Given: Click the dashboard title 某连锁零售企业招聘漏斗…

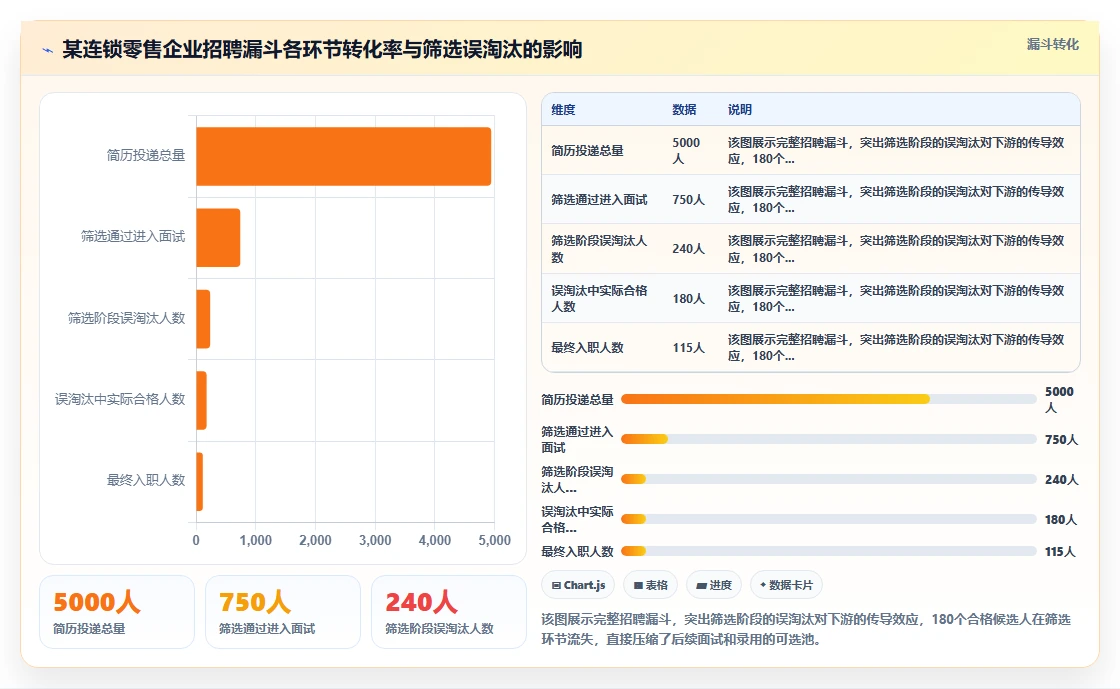Looking at the screenshot, I should (322, 49).
